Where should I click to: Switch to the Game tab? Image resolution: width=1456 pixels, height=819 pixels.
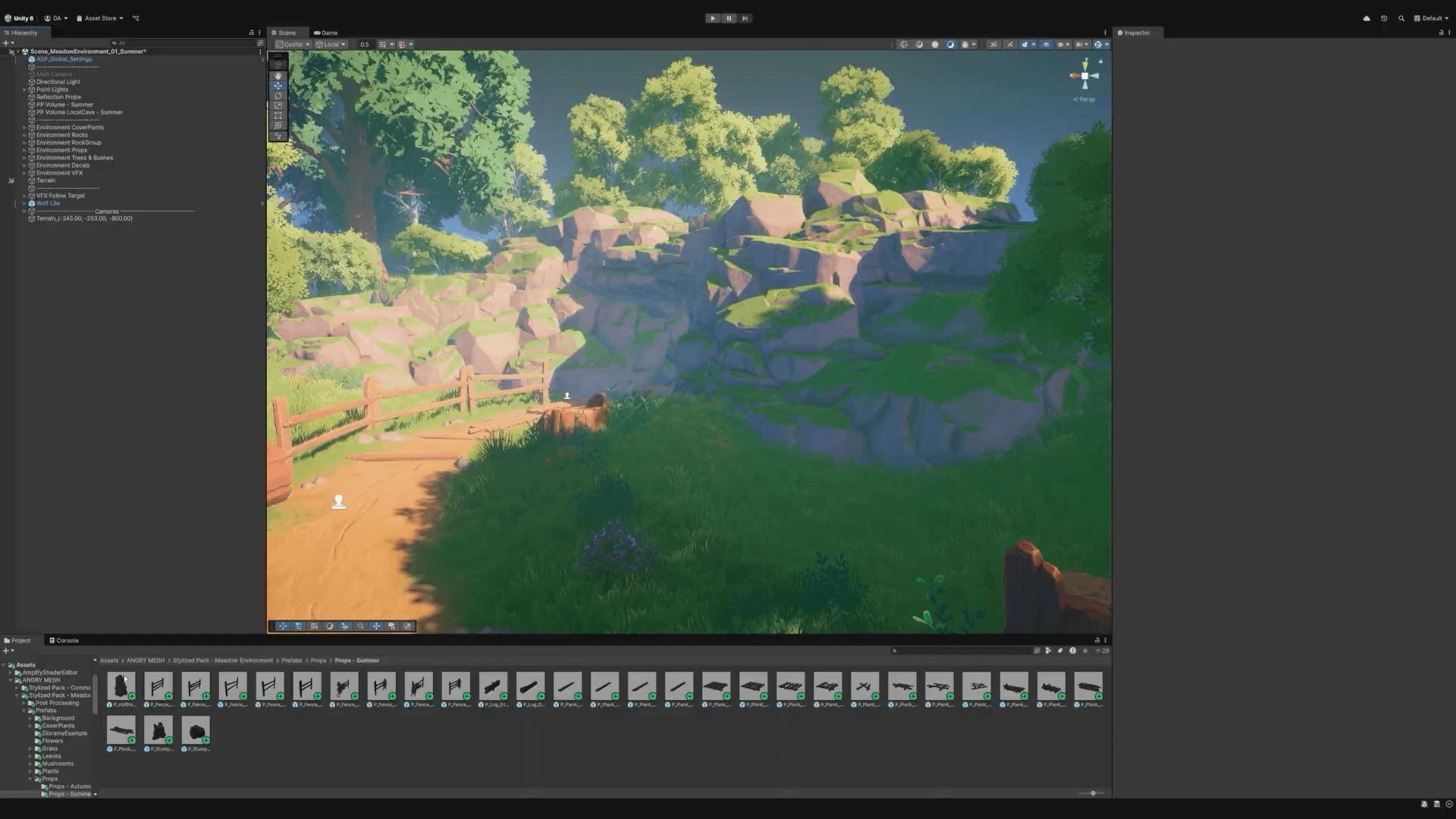pos(326,33)
